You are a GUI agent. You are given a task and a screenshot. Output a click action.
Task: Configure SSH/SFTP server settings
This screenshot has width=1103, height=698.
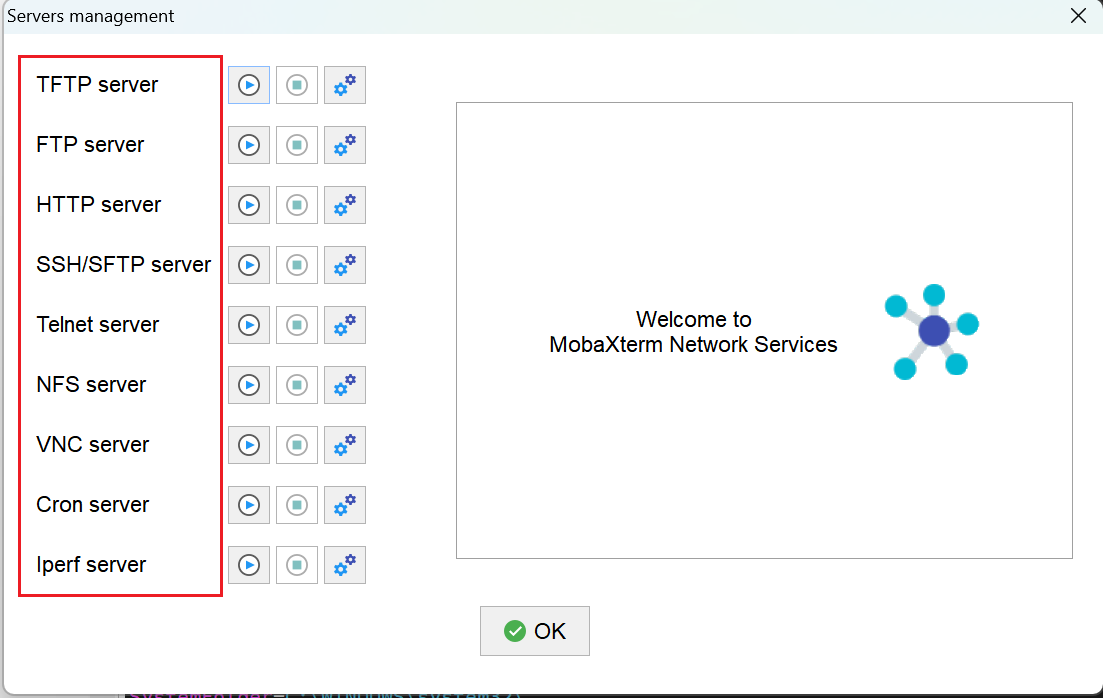[x=345, y=265]
